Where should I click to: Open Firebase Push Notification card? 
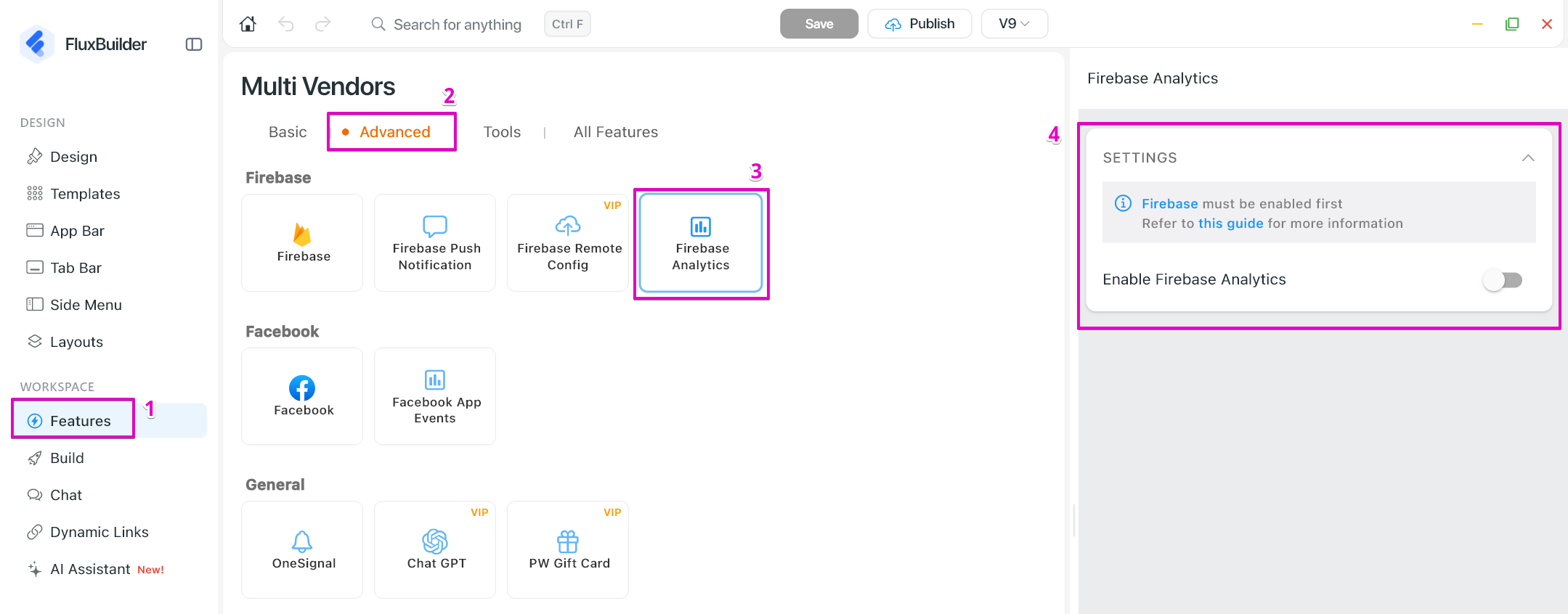(435, 242)
